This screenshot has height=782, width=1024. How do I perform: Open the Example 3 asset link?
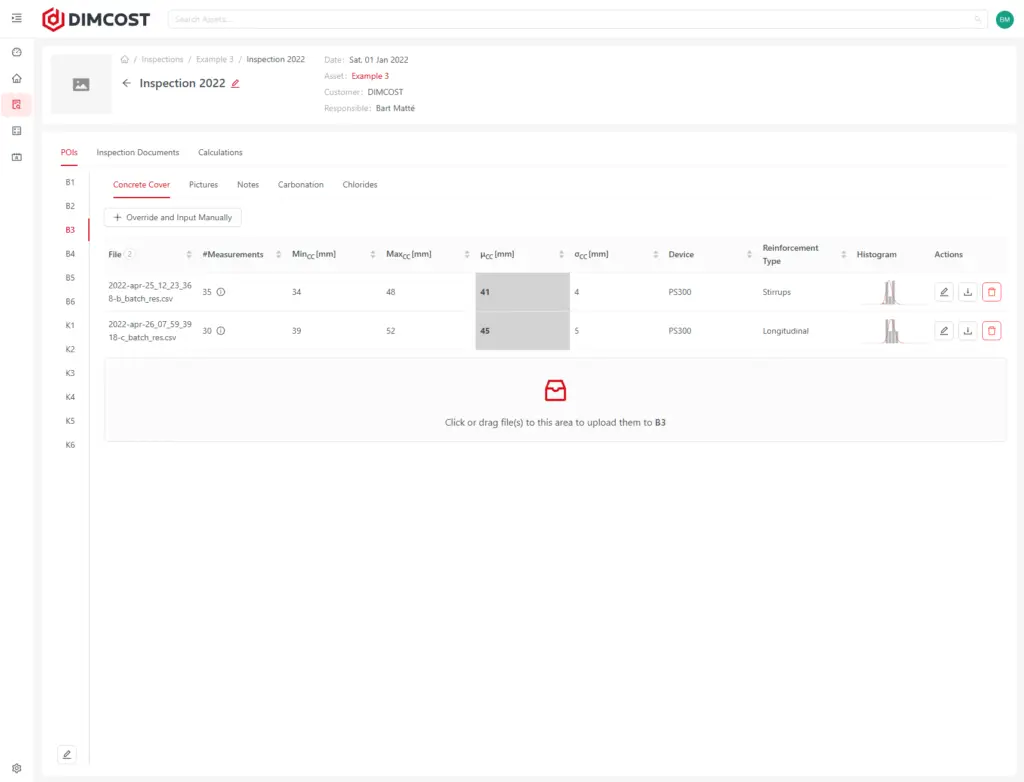pos(370,76)
